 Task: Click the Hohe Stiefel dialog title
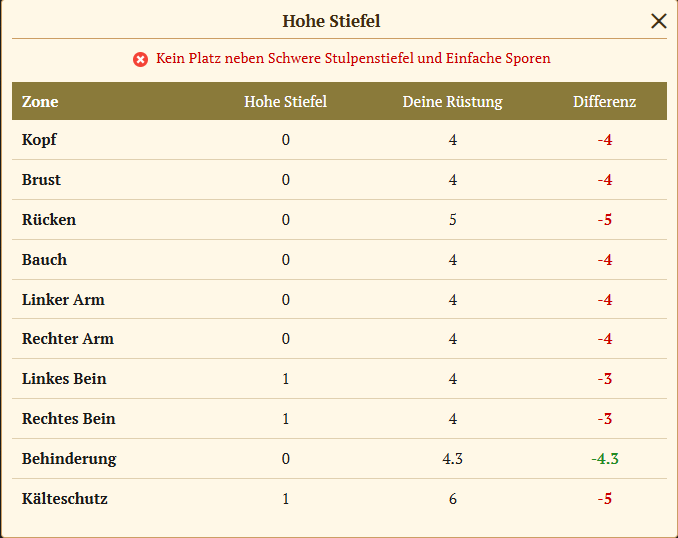pyautogui.click(x=331, y=21)
